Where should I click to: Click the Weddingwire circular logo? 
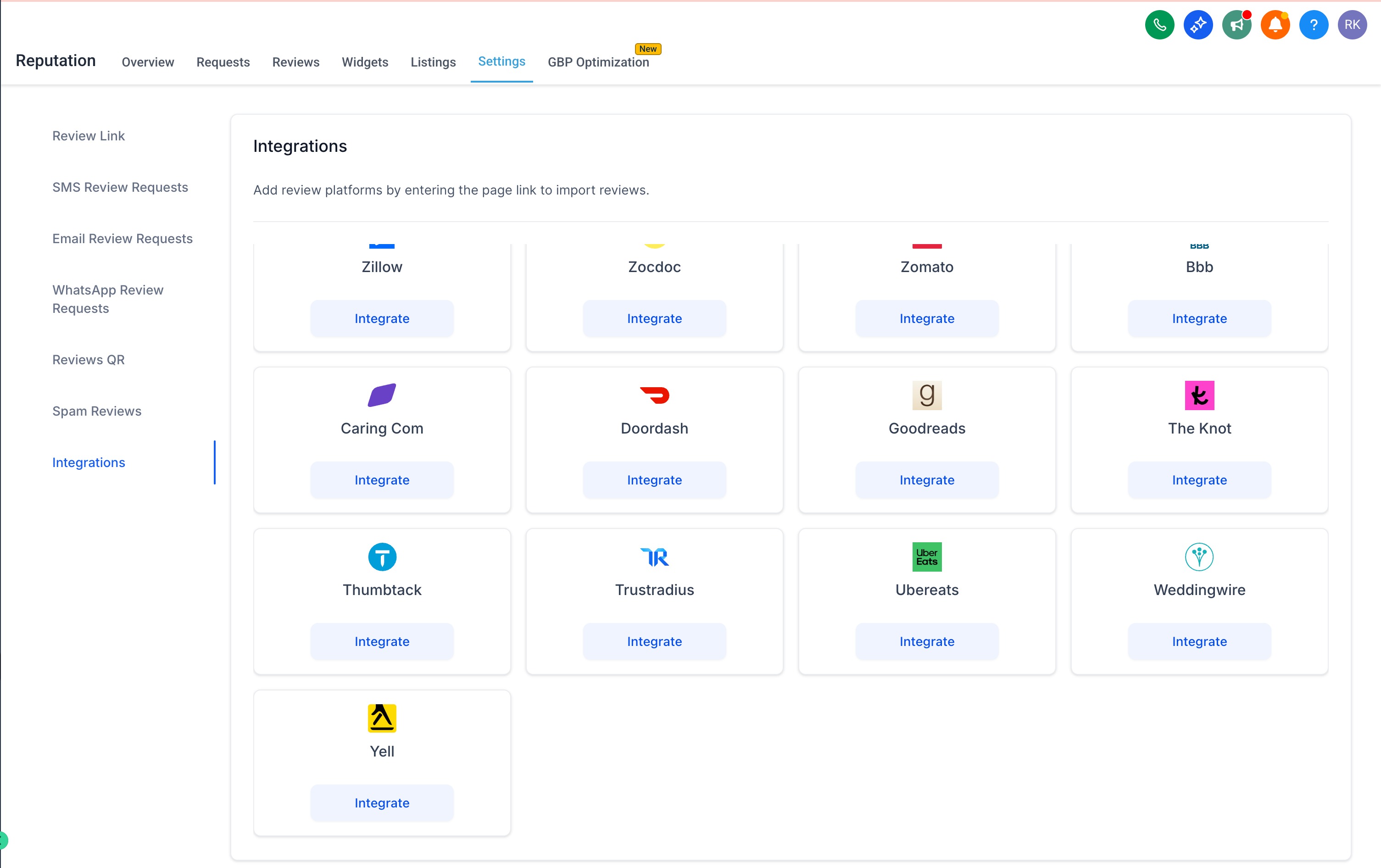coord(1199,556)
